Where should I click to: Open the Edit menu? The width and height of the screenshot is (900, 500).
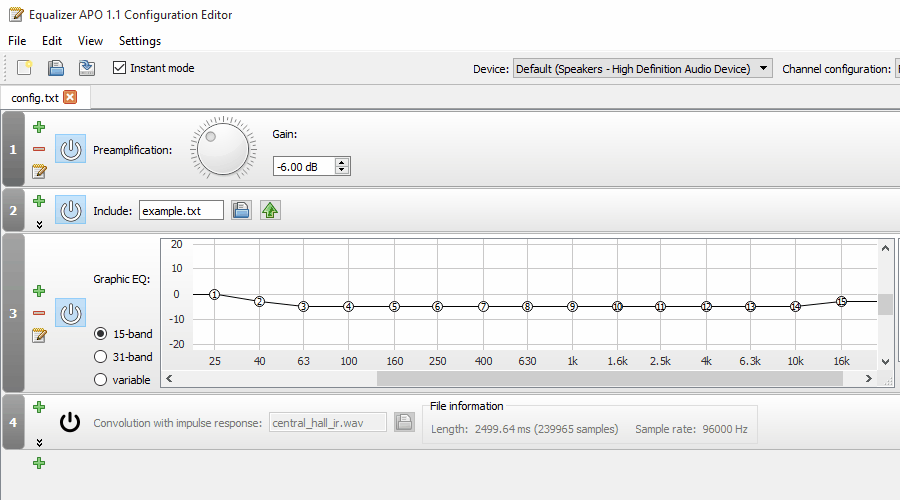point(52,41)
